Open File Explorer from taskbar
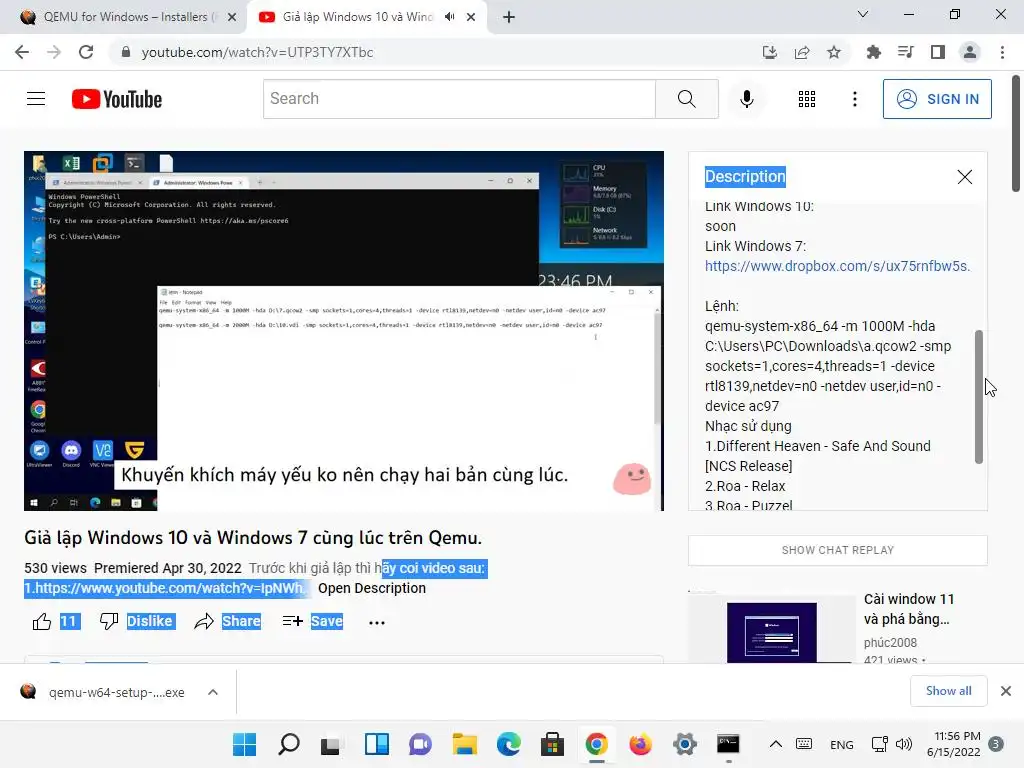Viewport: 1024px width, 768px height. [464, 744]
